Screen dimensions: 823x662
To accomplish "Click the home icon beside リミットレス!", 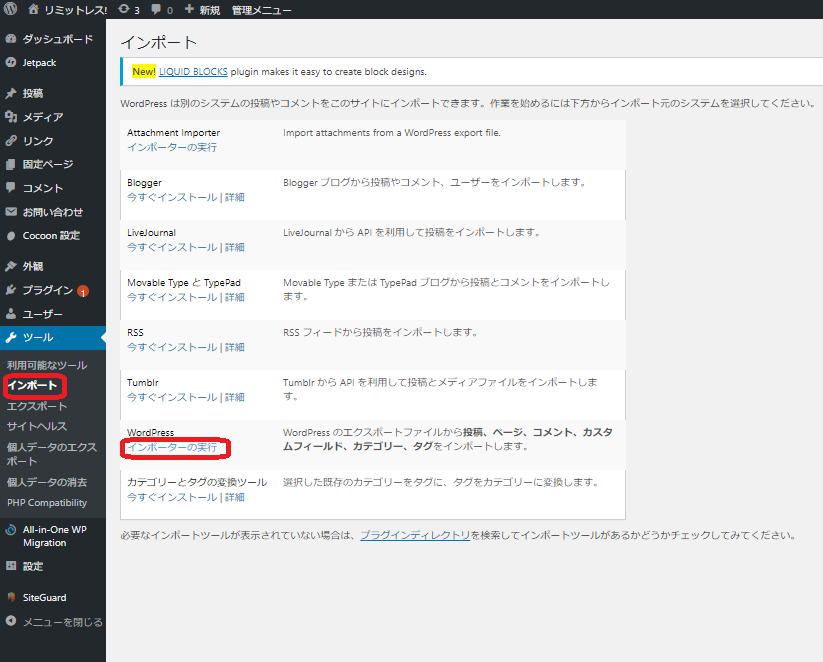I will pyautogui.click(x=34, y=10).
